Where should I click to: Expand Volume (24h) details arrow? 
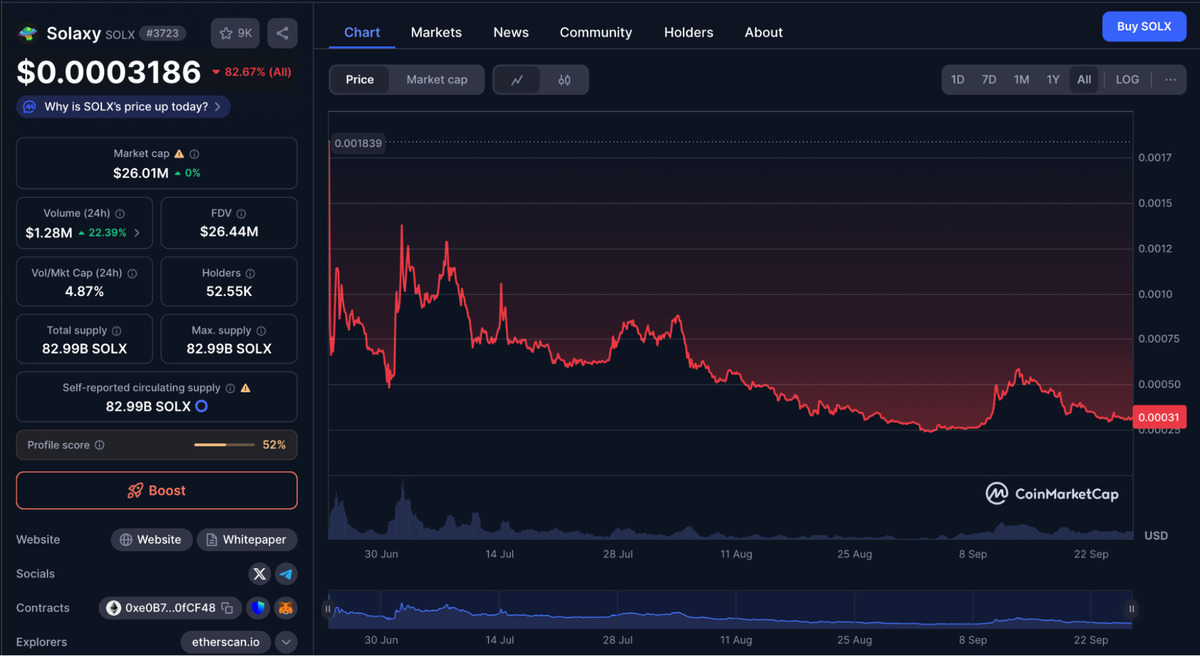click(136, 233)
